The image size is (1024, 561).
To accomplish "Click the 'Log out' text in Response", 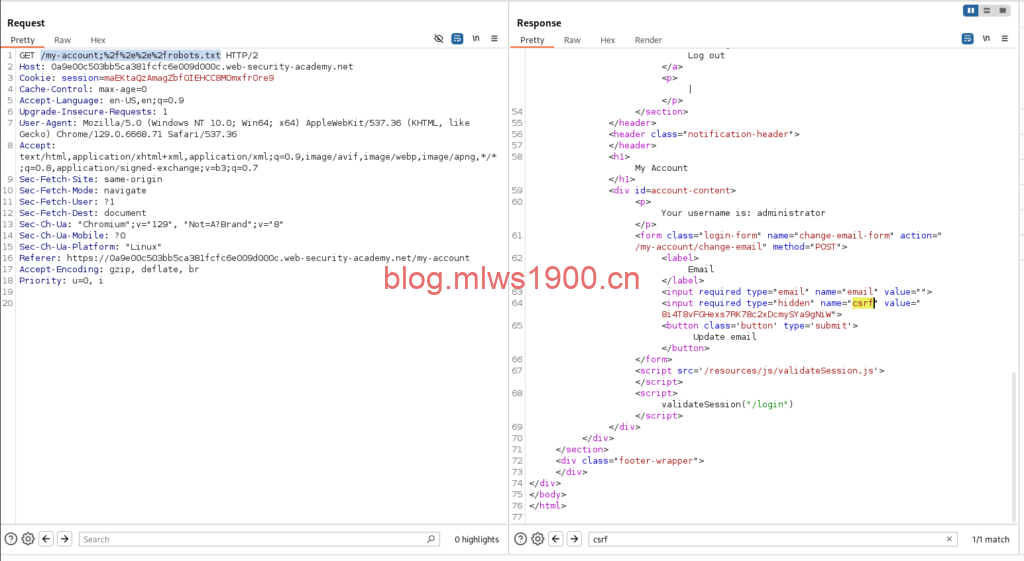I will (706, 56).
